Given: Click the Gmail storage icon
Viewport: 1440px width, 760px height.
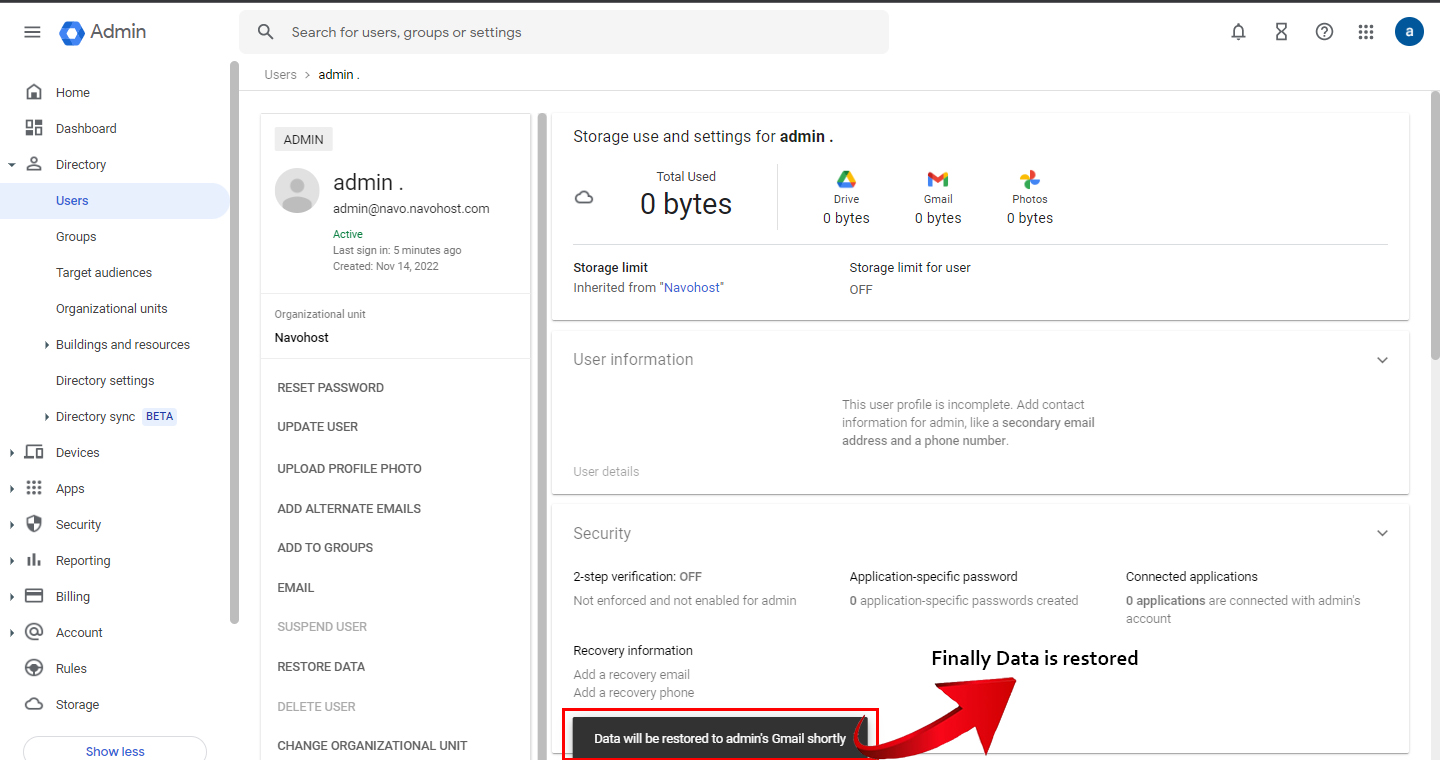Looking at the screenshot, I should coord(937,180).
